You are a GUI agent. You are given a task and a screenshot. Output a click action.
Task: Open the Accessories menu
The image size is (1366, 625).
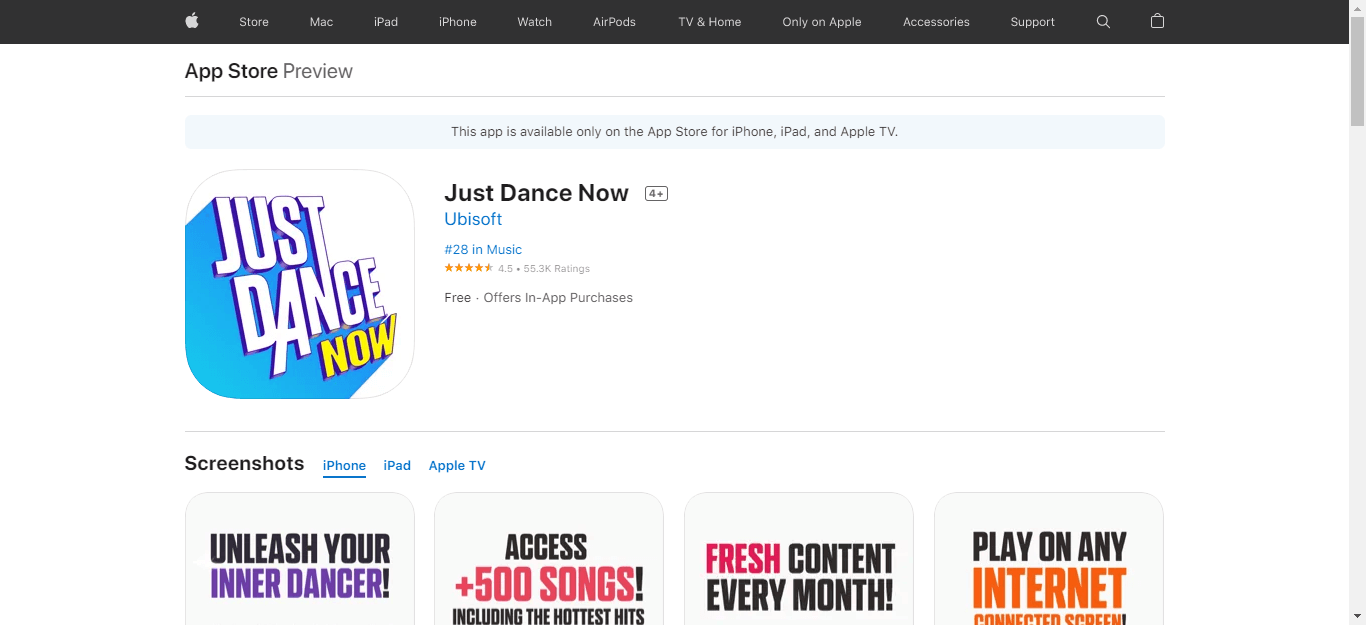pyautogui.click(x=936, y=22)
